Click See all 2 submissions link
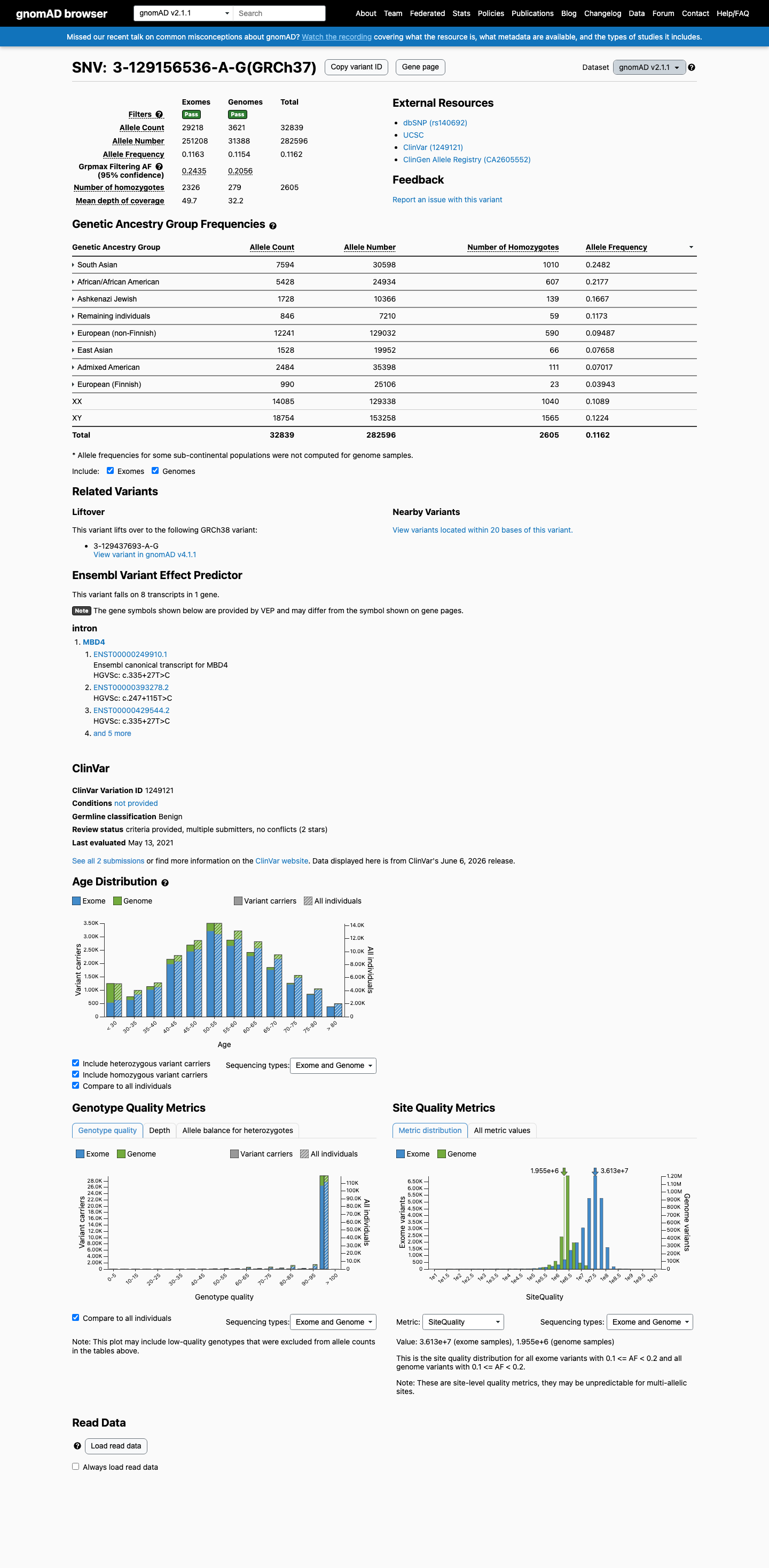 108,861
